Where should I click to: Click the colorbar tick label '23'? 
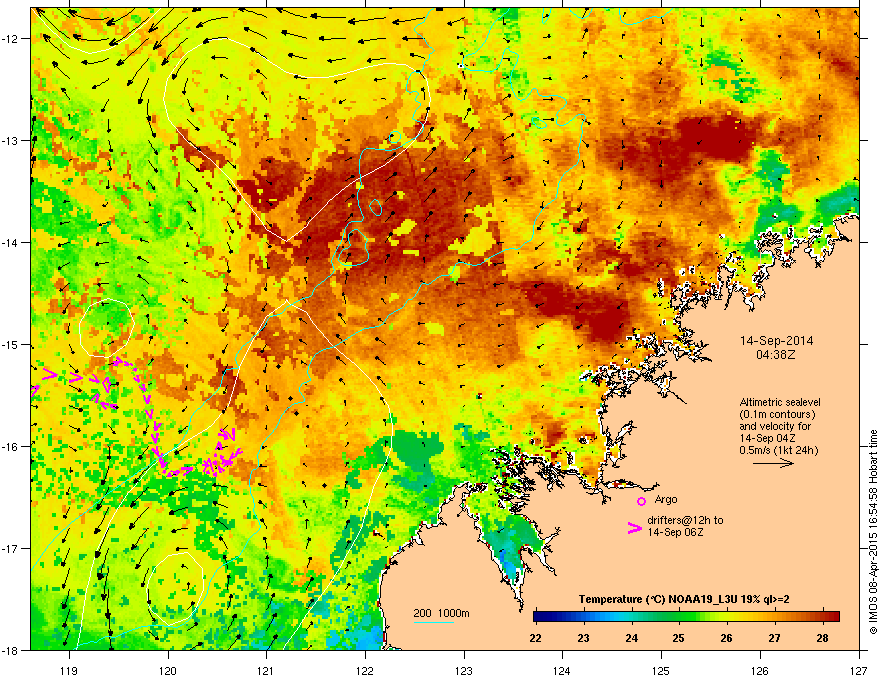[584, 638]
